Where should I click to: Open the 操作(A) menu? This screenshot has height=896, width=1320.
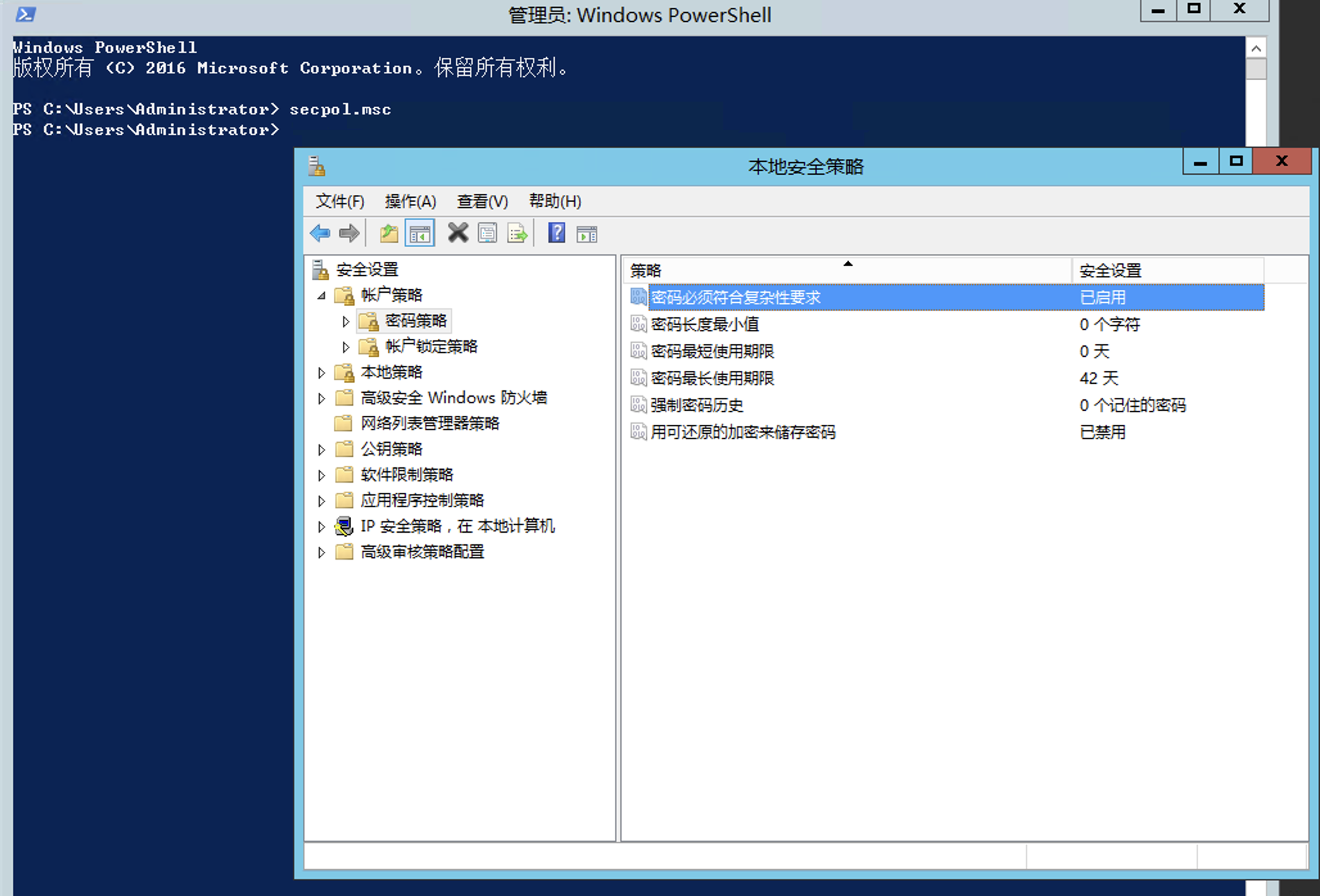(410, 202)
